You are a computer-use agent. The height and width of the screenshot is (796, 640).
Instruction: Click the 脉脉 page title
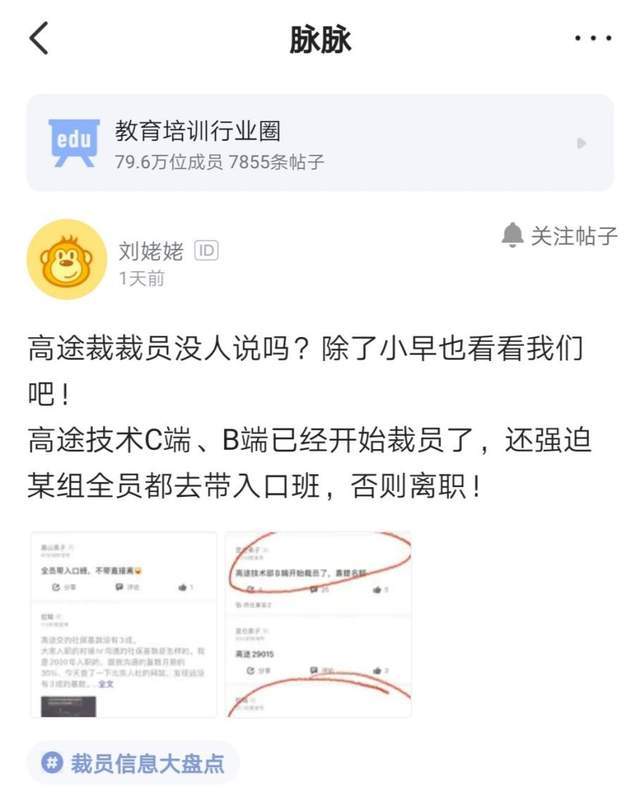[x=320, y=39]
